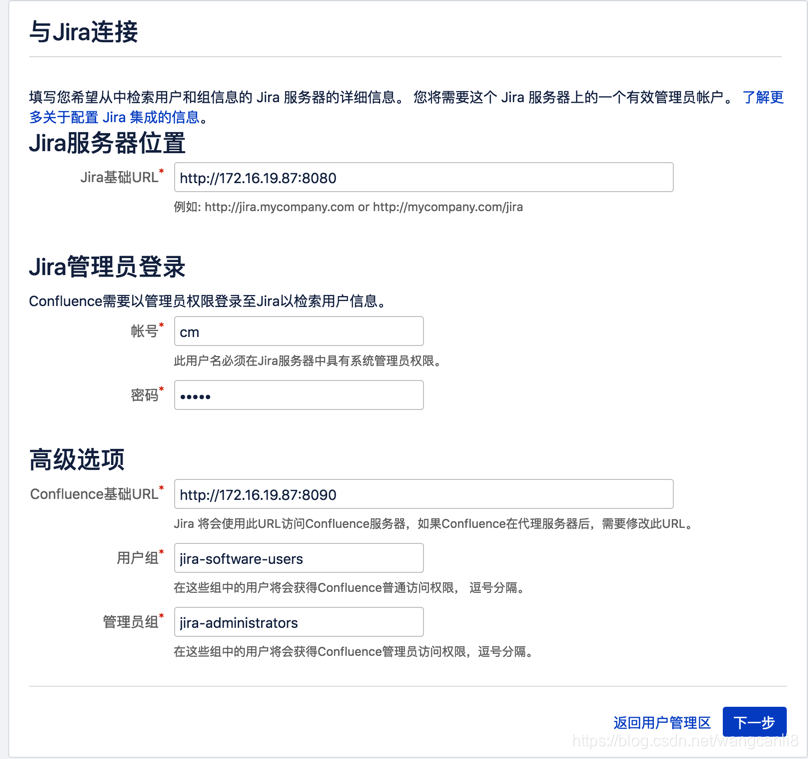Click the 帐号 field label

point(147,331)
